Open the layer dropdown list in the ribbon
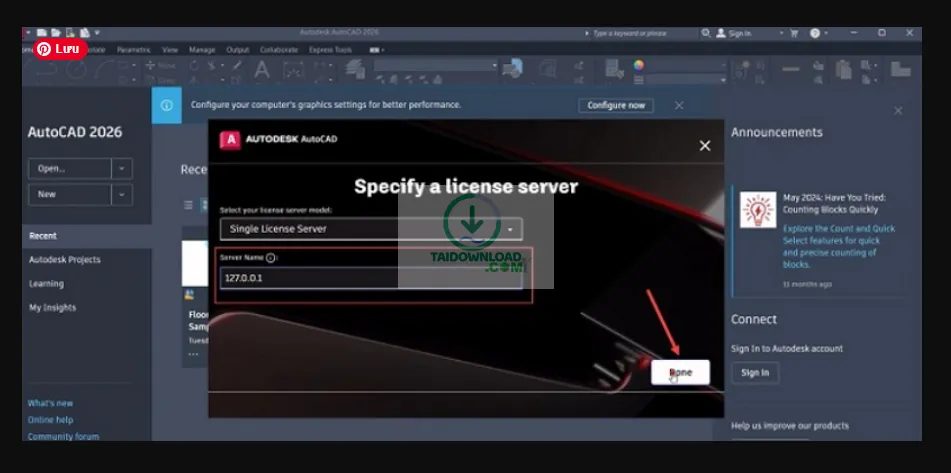Viewport: 951px width, 473px height. [x=435, y=65]
